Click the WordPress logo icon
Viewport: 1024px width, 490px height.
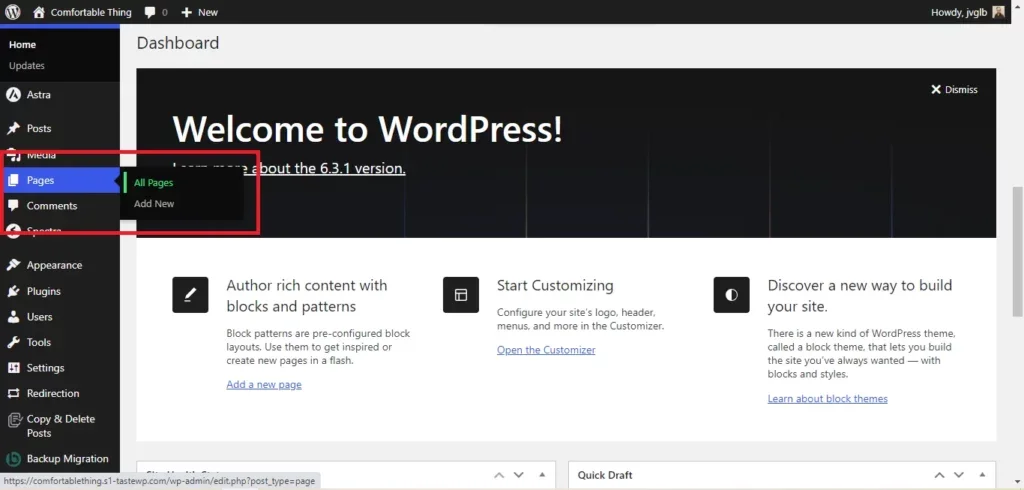[x=12, y=12]
